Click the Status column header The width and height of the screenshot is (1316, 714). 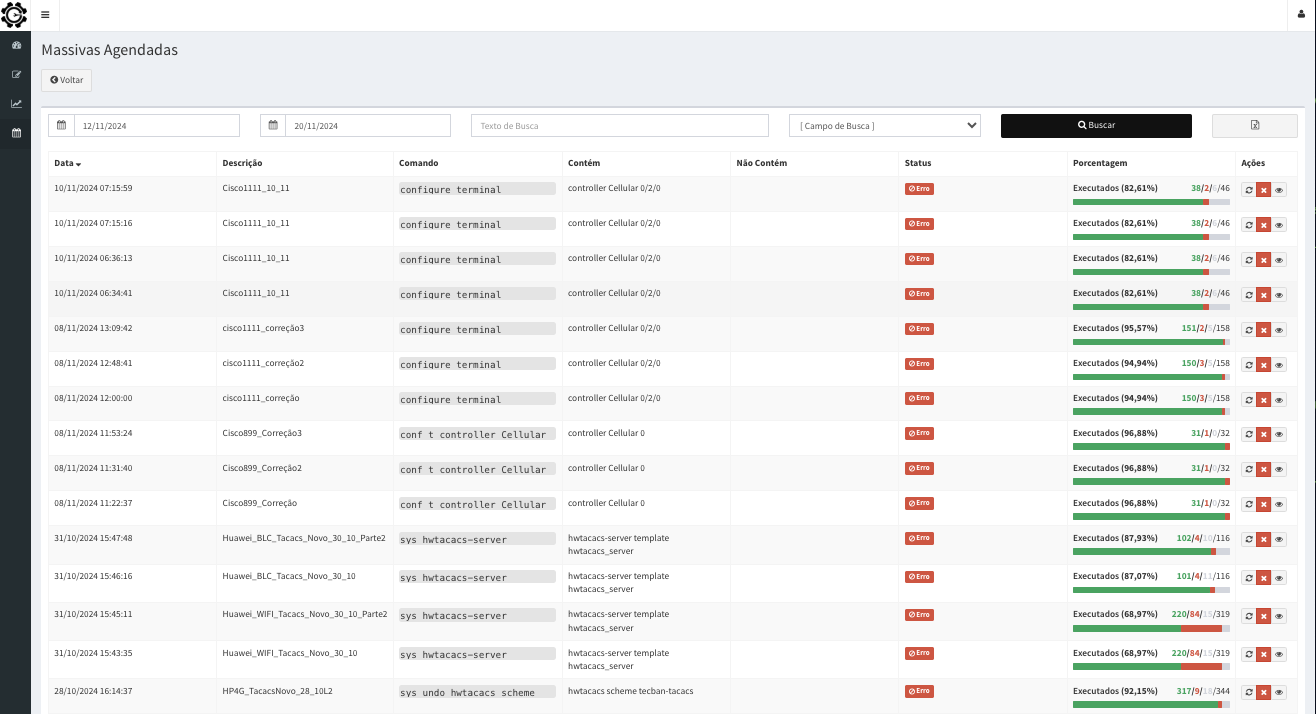(918, 163)
